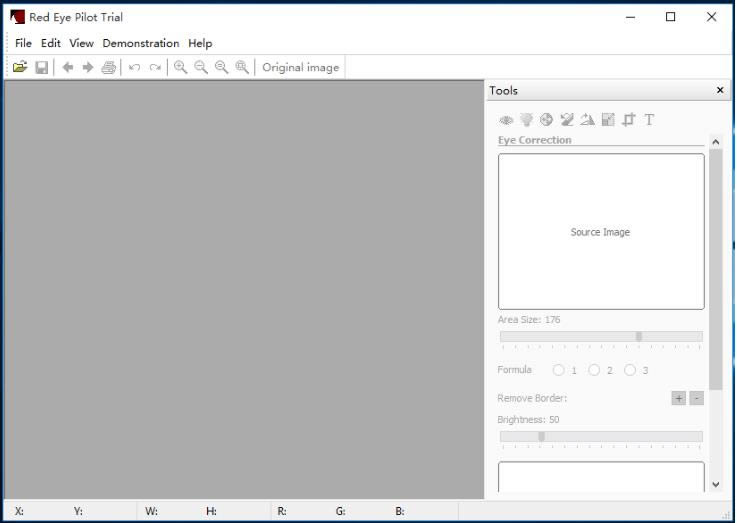This screenshot has width=737, height=523.
Task: Click the Eye Correction section heading
Action: point(535,140)
